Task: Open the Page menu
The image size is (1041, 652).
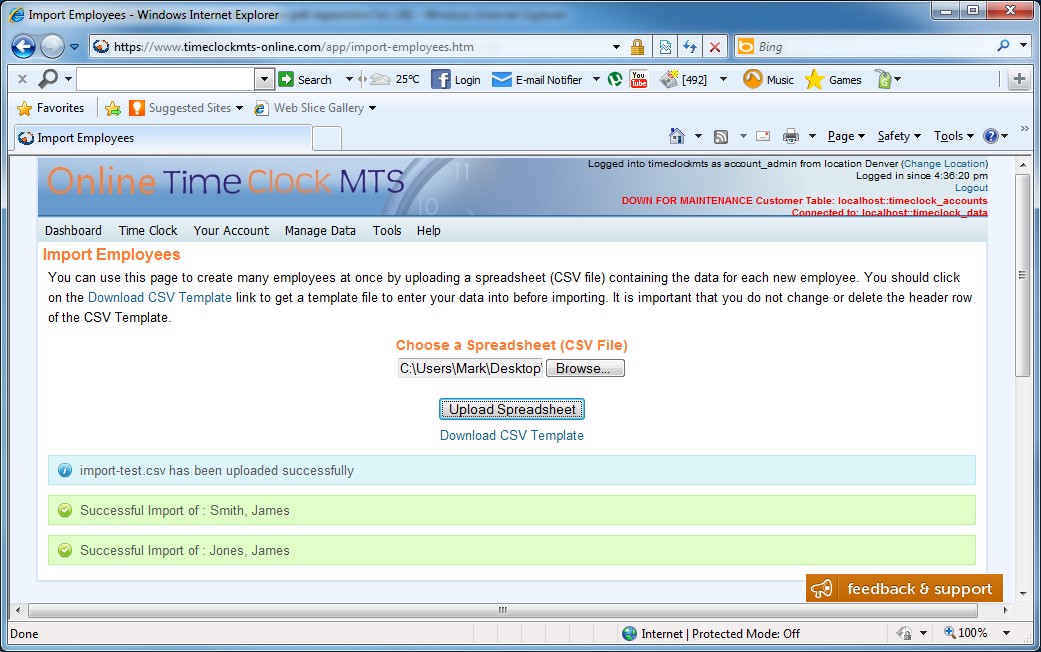Action: pos(846,135)
